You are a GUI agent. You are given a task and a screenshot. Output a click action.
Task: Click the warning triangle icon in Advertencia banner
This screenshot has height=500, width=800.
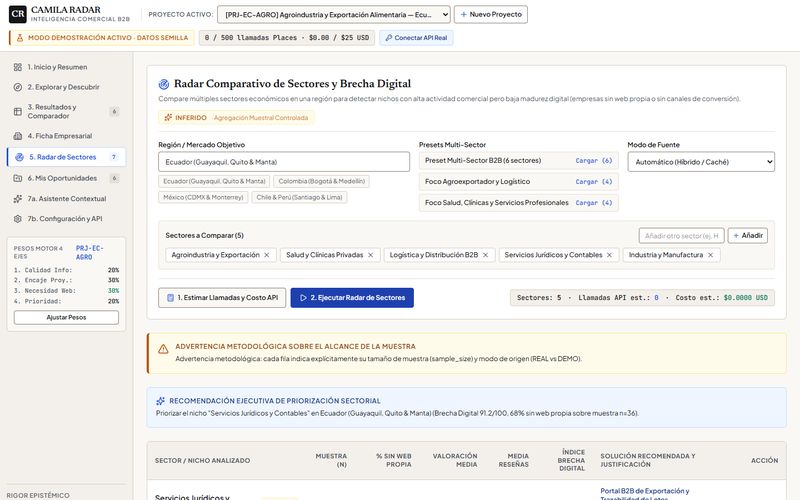[163, 349]
